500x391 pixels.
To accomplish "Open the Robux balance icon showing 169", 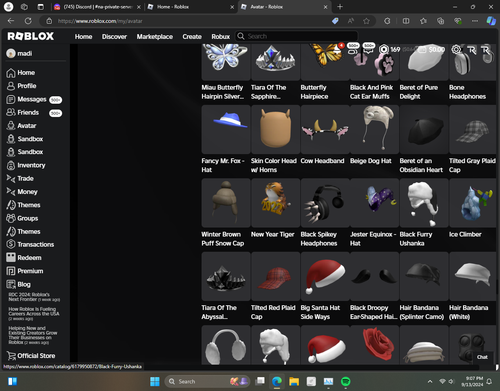I will click(384, 49).
